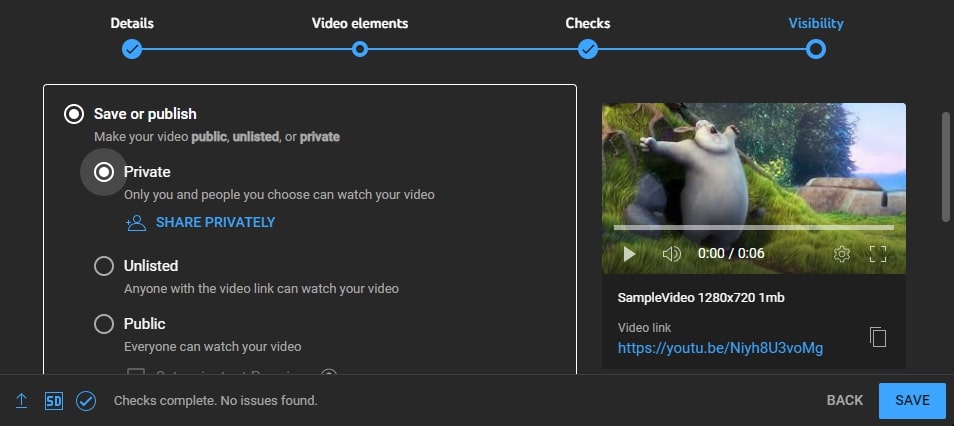Viewport: 954px width, 426px height.
Task: Click the SD processing icon
Action: coord(54,400)
